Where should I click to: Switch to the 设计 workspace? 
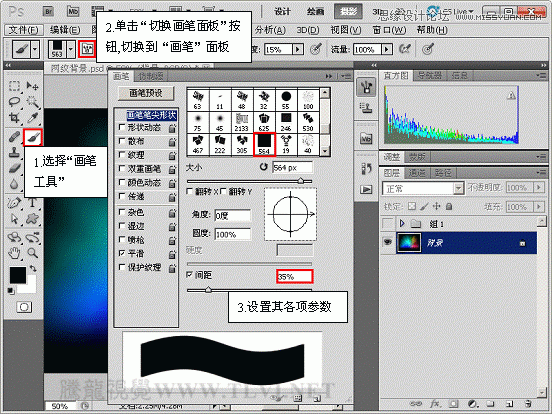283,12
